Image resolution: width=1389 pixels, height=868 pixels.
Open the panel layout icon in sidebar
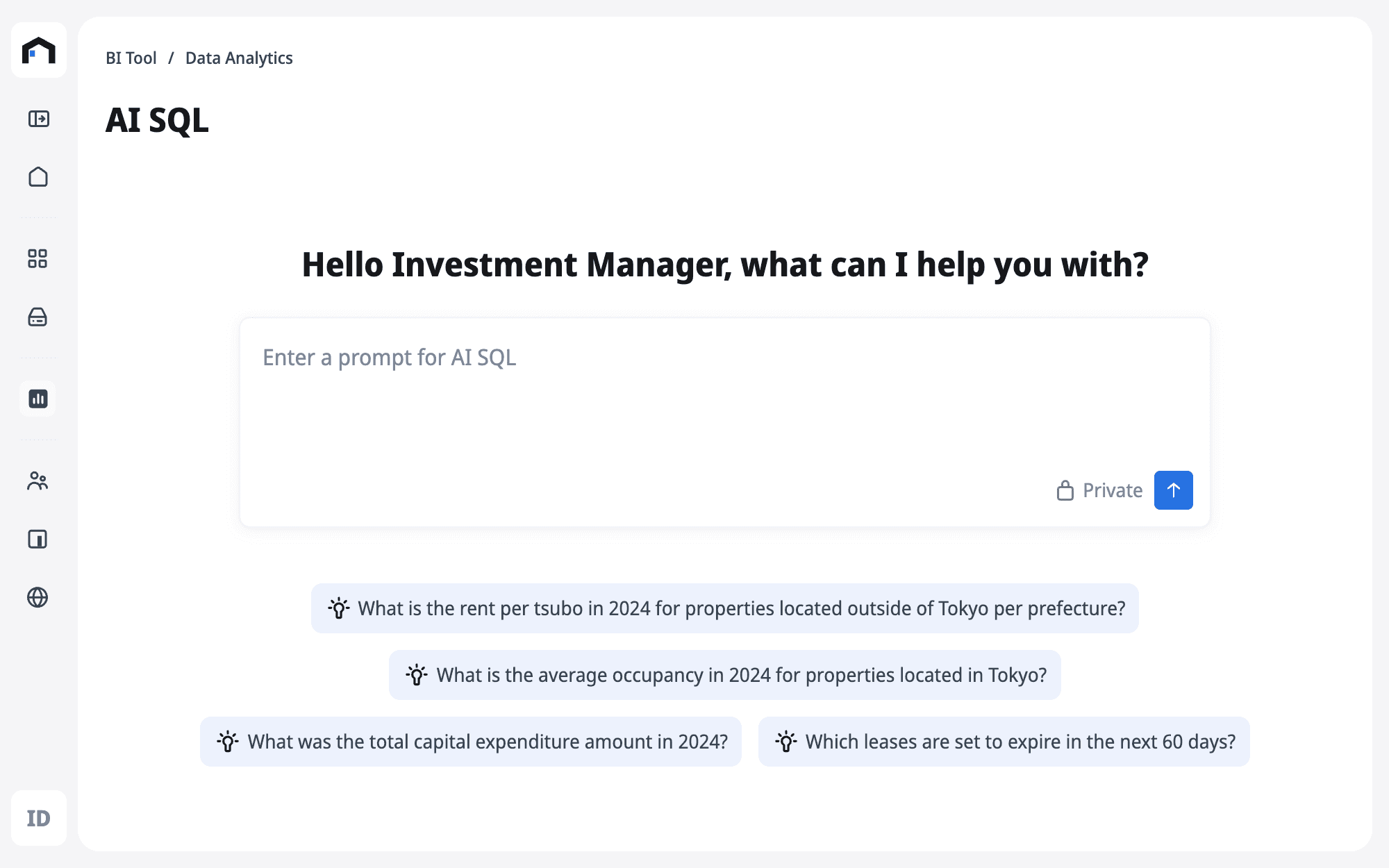[38, 539]
